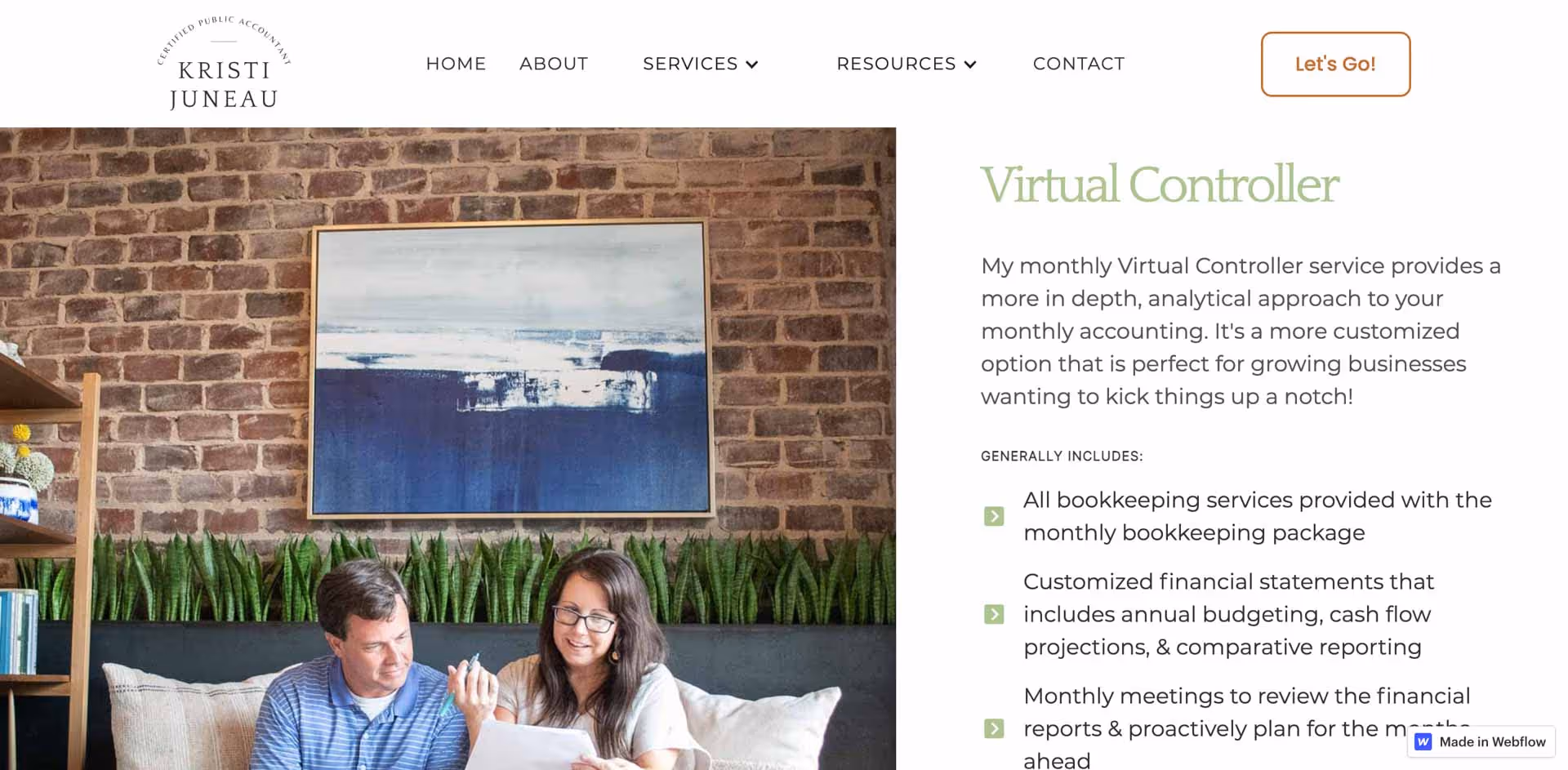This screenshot has height=770, width=1568.
Task: Click the Generally Includes label
Action: pyautogui.click(x=1062, y=456)
